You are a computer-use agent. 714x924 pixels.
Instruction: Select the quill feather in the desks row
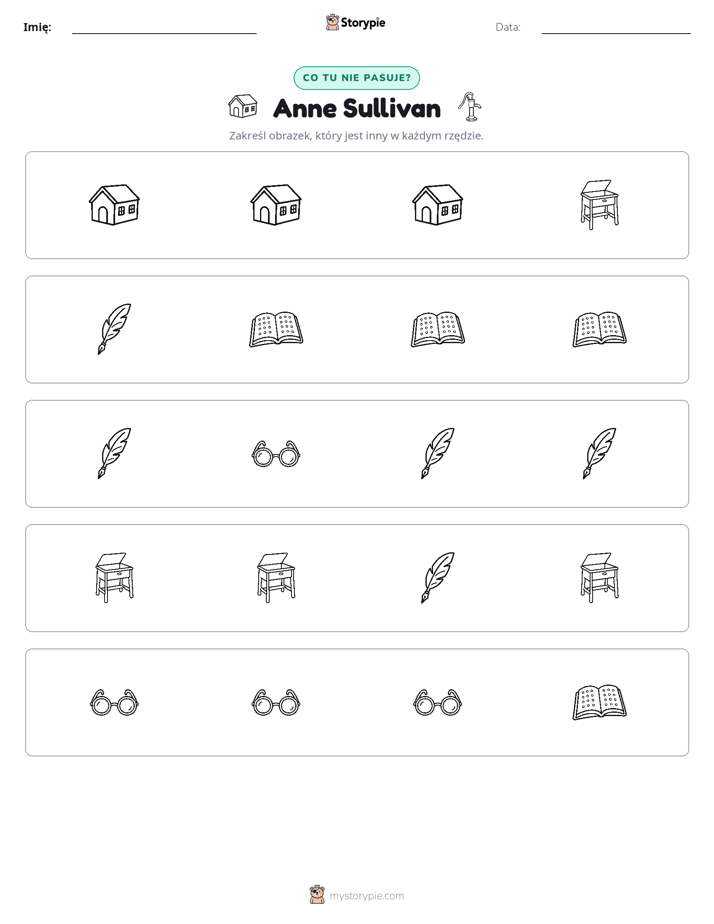438,578
